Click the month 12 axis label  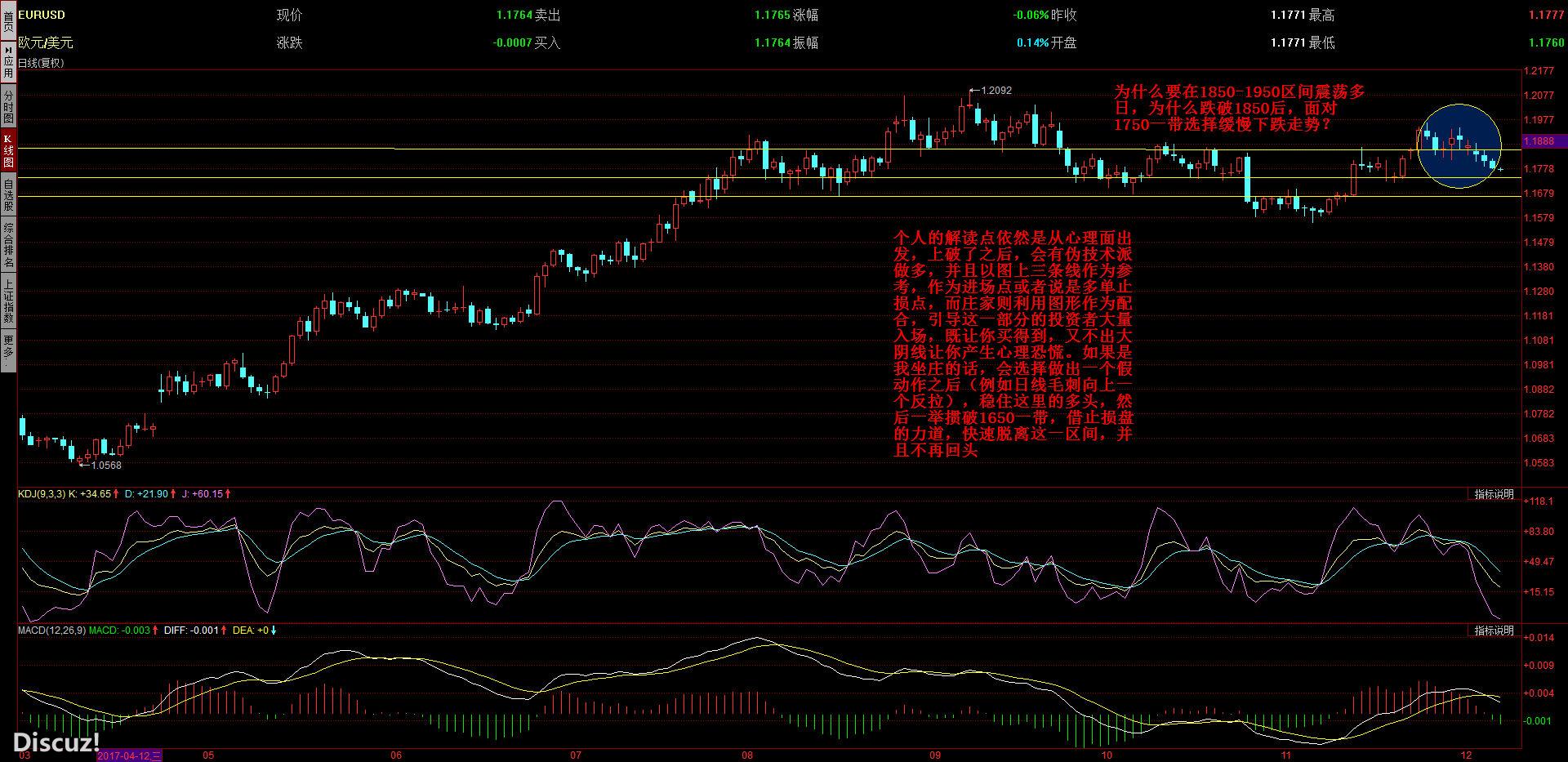click(1466, 755)
